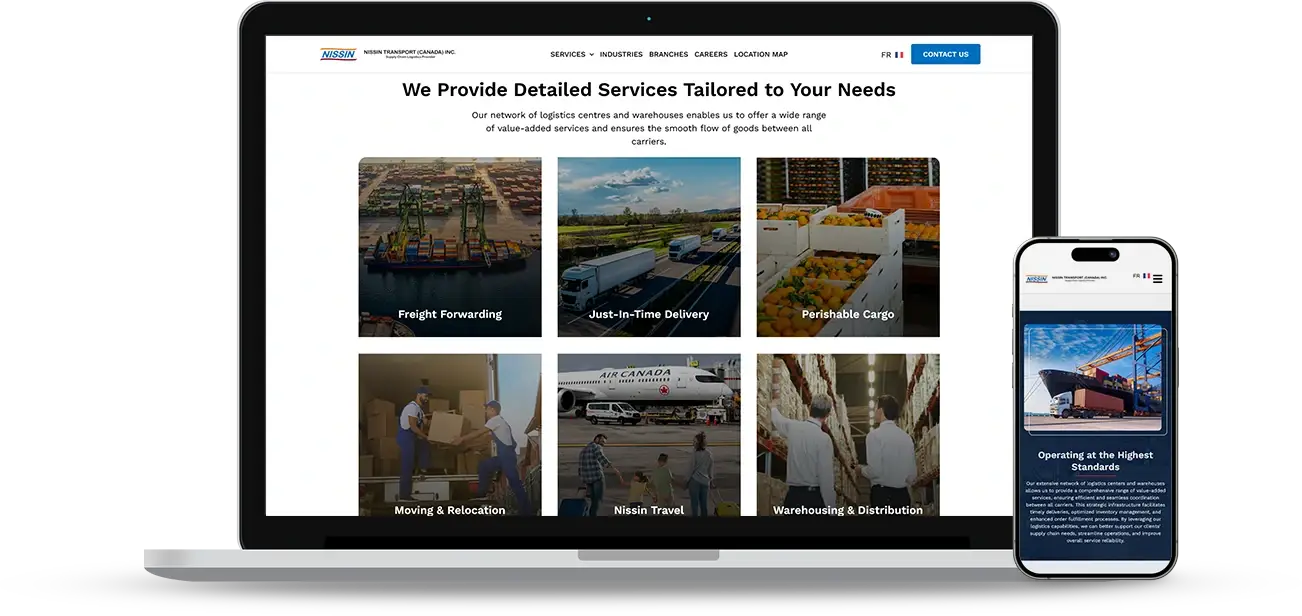
Task: Go to LOCATION MAP from the navbar
Action: tap(761, 54)
